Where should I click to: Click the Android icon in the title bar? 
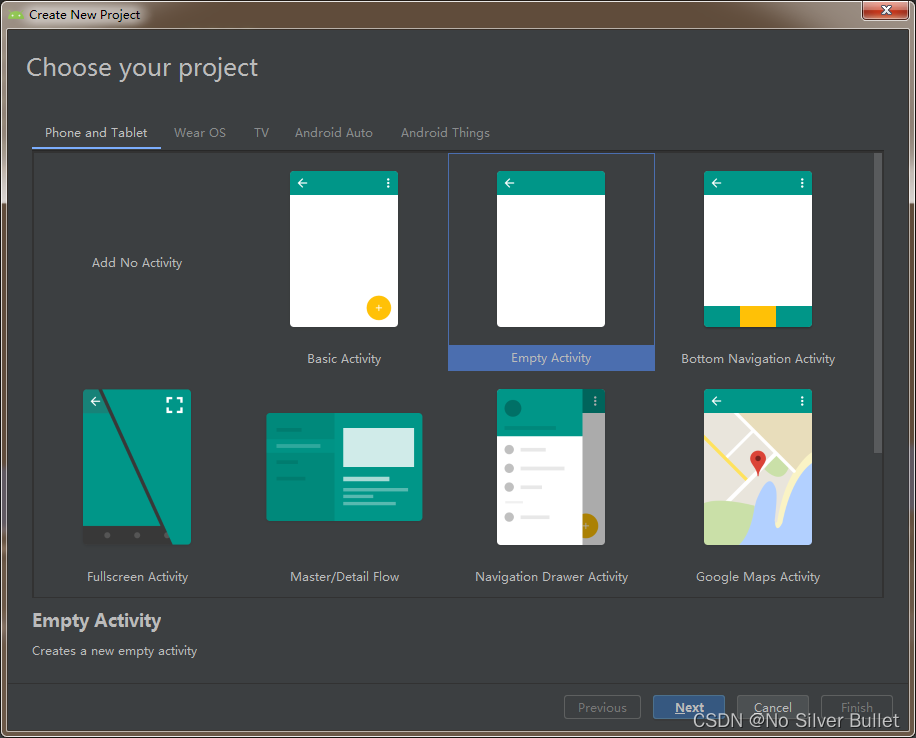(x=15, y=15)
